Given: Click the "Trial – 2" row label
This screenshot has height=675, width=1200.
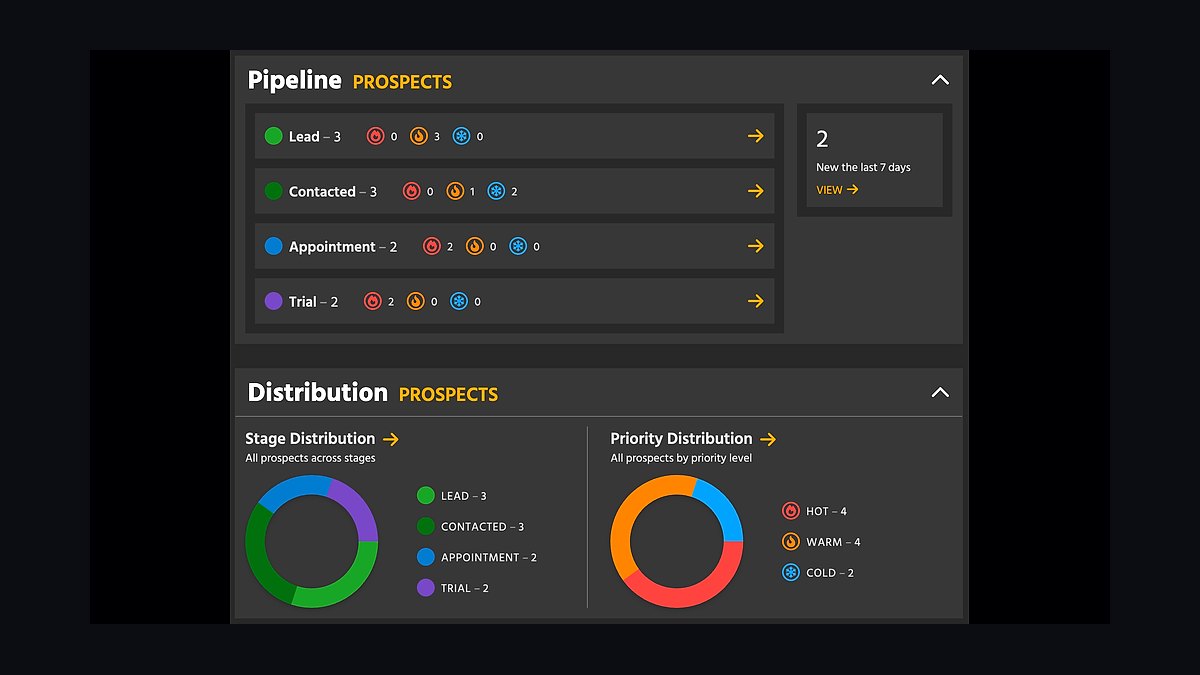Looking at the screenshot, I should click(314, 301).
